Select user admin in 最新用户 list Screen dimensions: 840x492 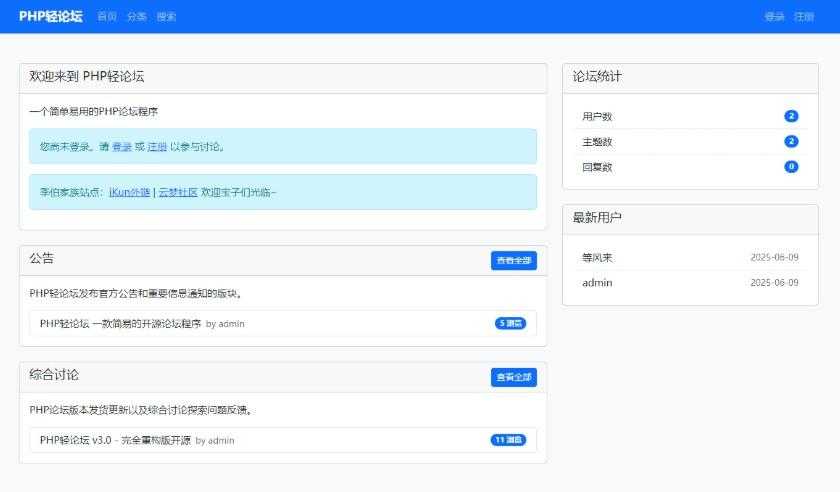coord(597,283)
